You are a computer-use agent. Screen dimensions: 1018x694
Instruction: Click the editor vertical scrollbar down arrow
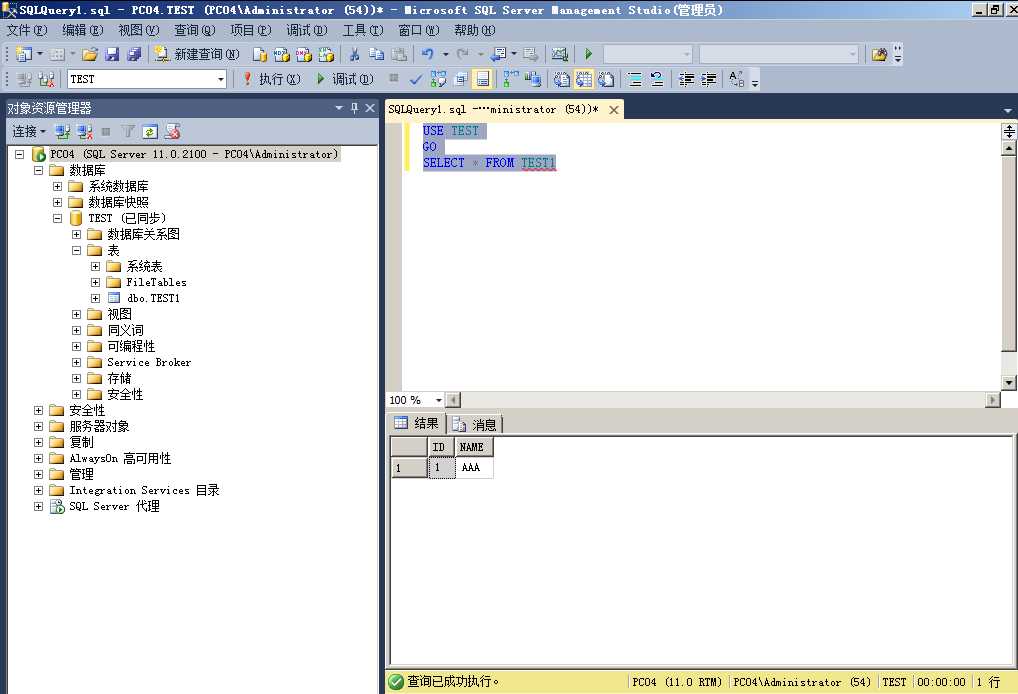(1009, 383)
